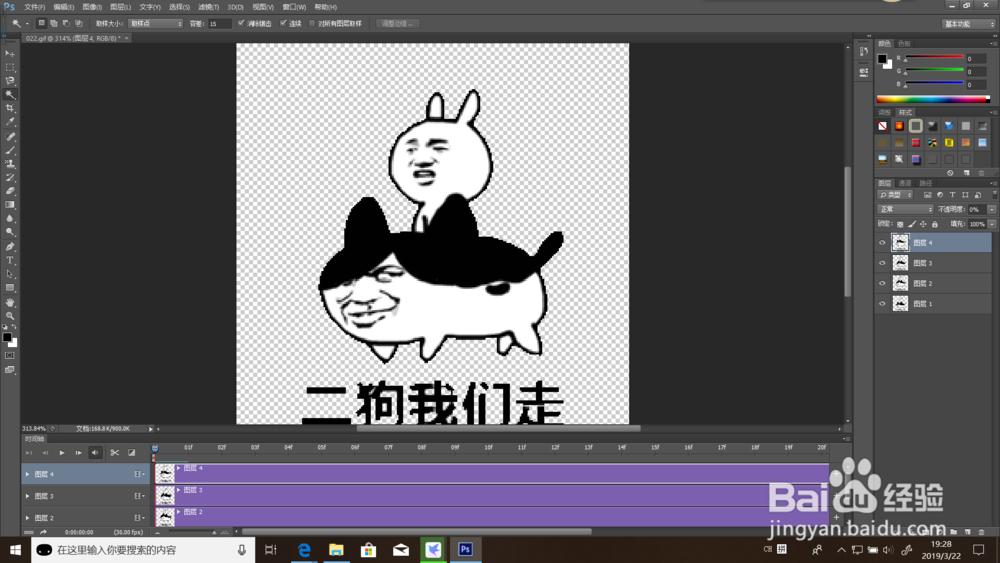Hide layer 图层 4 via eye icon
The width and height of the screenshot is (1000, 563).
(x=883, y=243)
